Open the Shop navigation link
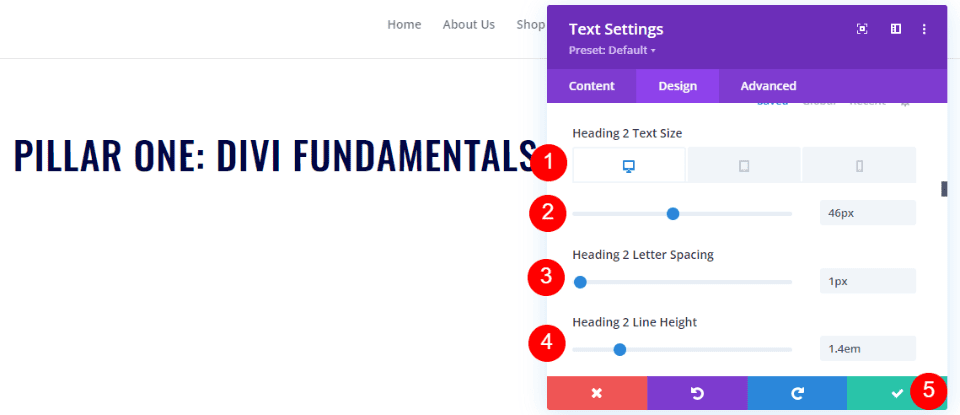This screenshot has height=415, width=960. [530, 24]
